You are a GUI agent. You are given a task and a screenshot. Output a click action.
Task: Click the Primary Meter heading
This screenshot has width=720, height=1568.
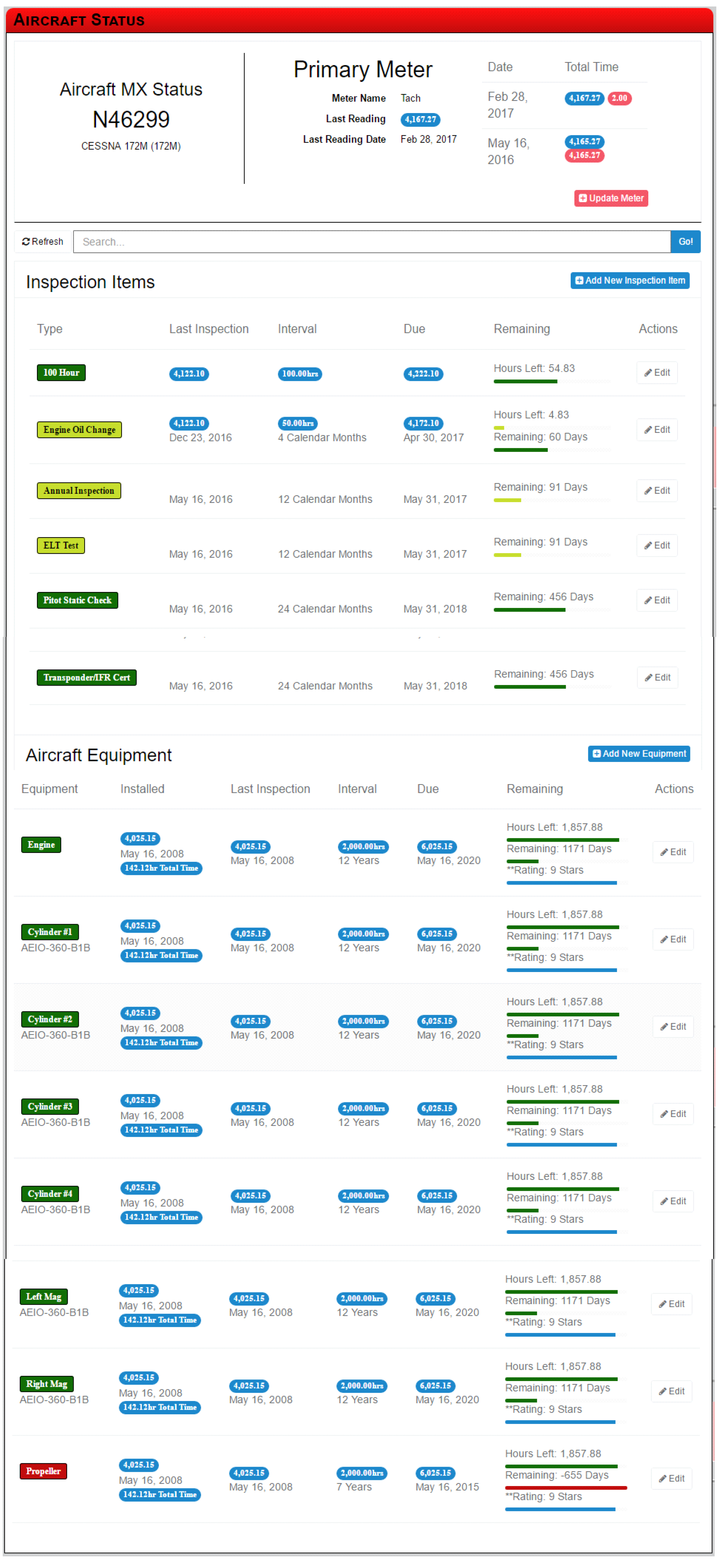pos(363,69)
